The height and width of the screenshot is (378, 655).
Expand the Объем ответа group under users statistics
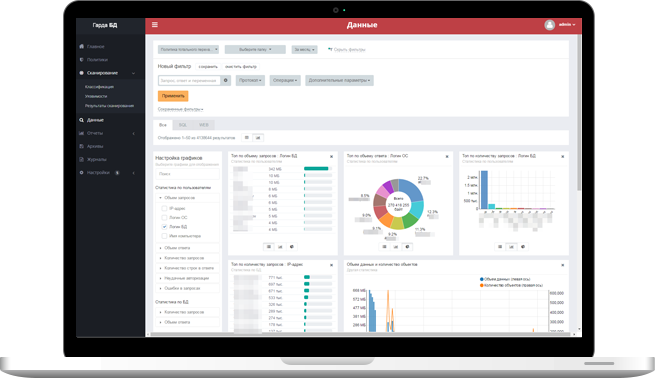pos(187,248)
